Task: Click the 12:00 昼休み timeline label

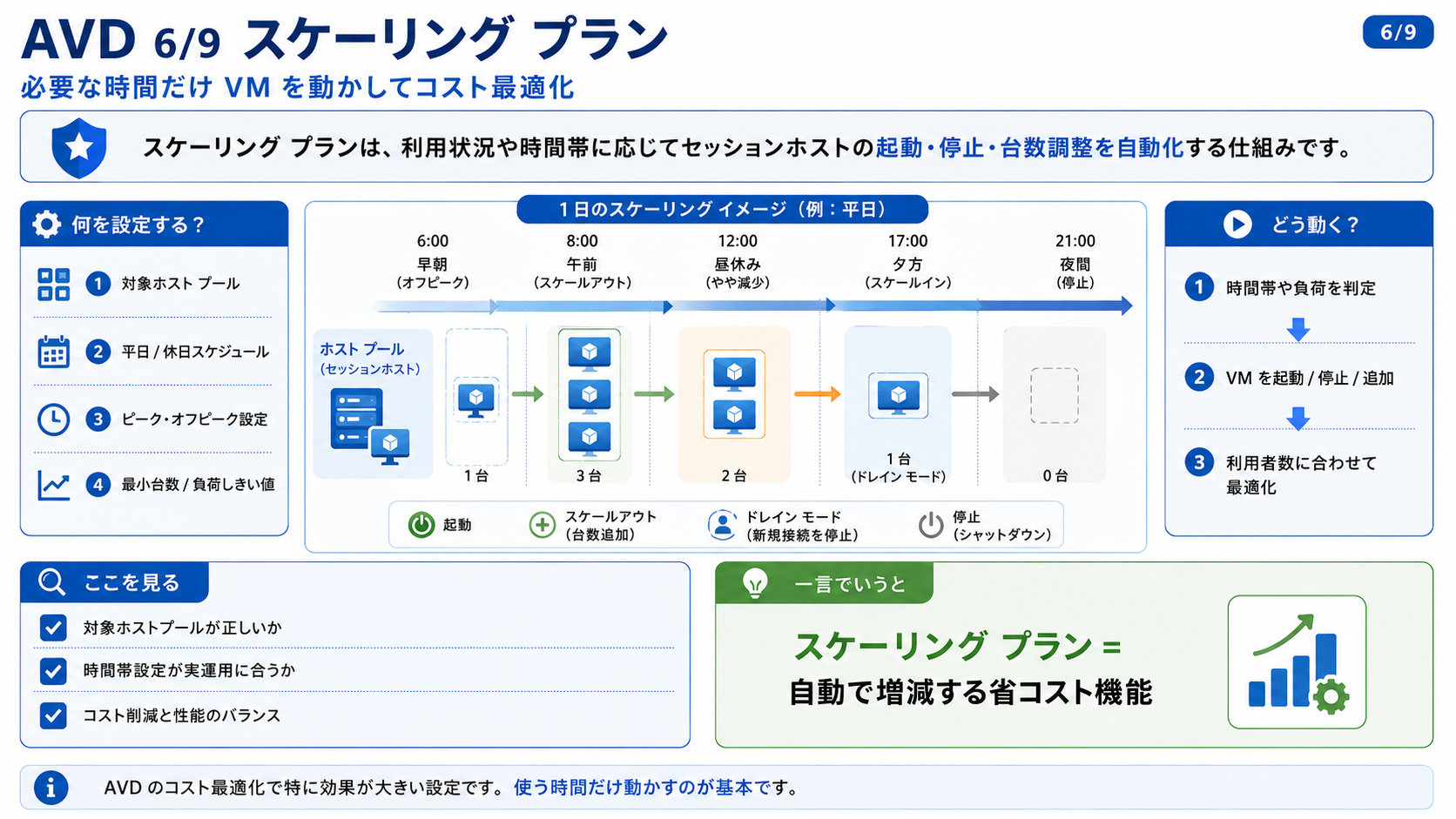Action: point(738,261)
